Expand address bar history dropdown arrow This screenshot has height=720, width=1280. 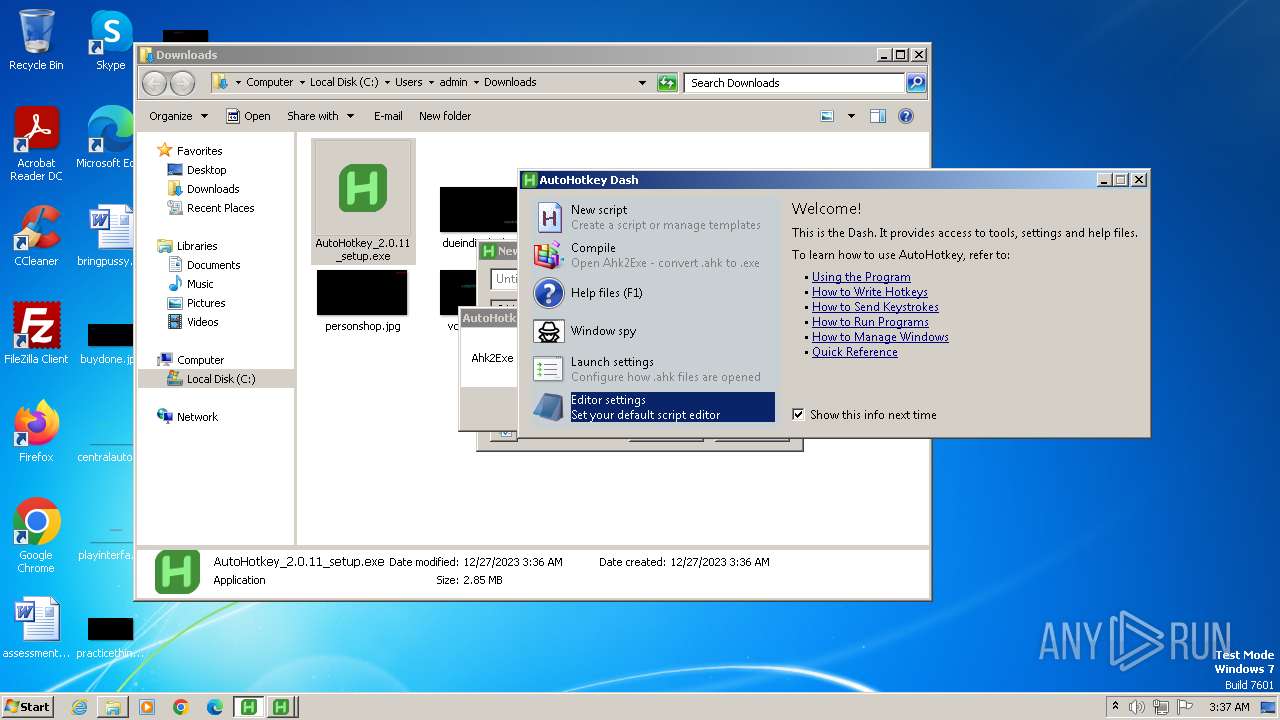point(642,83)
